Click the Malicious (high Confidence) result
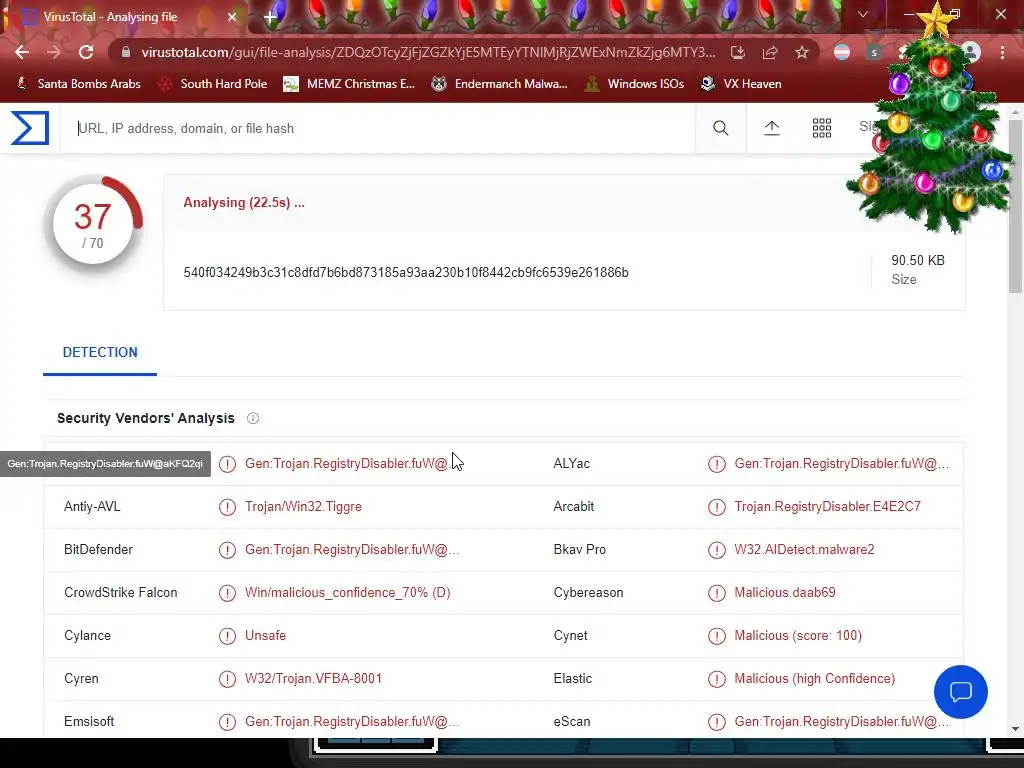1024x768 pixels. (x=814, y=679)
